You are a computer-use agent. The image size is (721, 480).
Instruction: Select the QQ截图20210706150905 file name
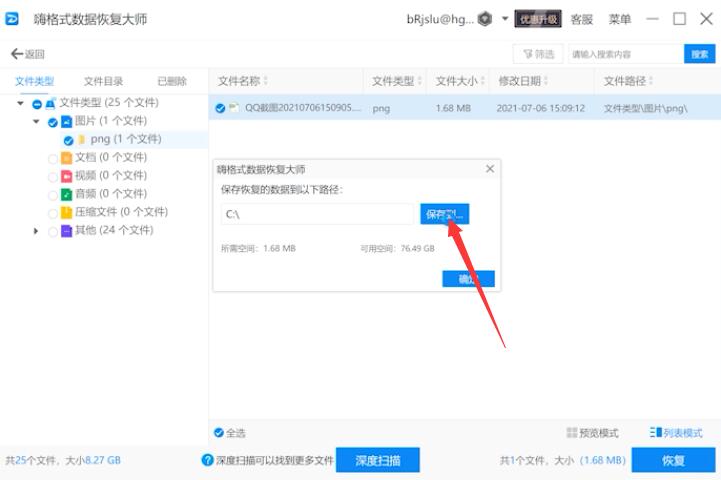(303, 108)
